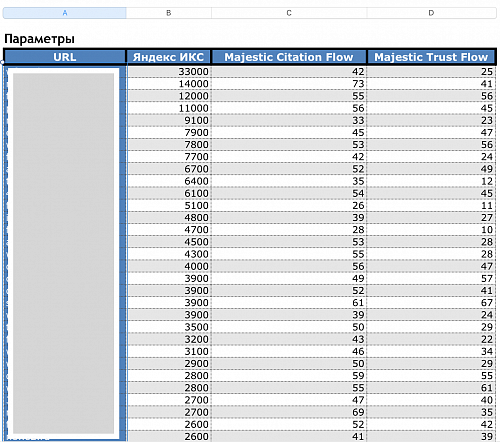The height and width of the screenshot is (442, 500).
Task: Select cell with value 3500
Action: click(169, 327)
